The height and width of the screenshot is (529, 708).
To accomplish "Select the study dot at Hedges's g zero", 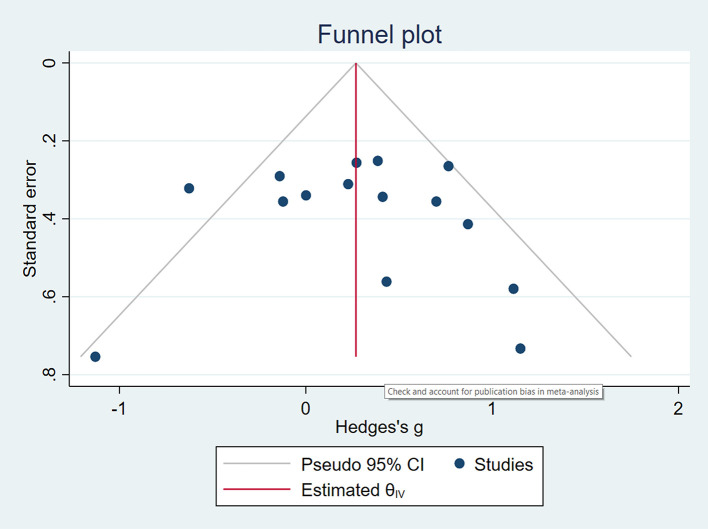I will tap(306, 195).
